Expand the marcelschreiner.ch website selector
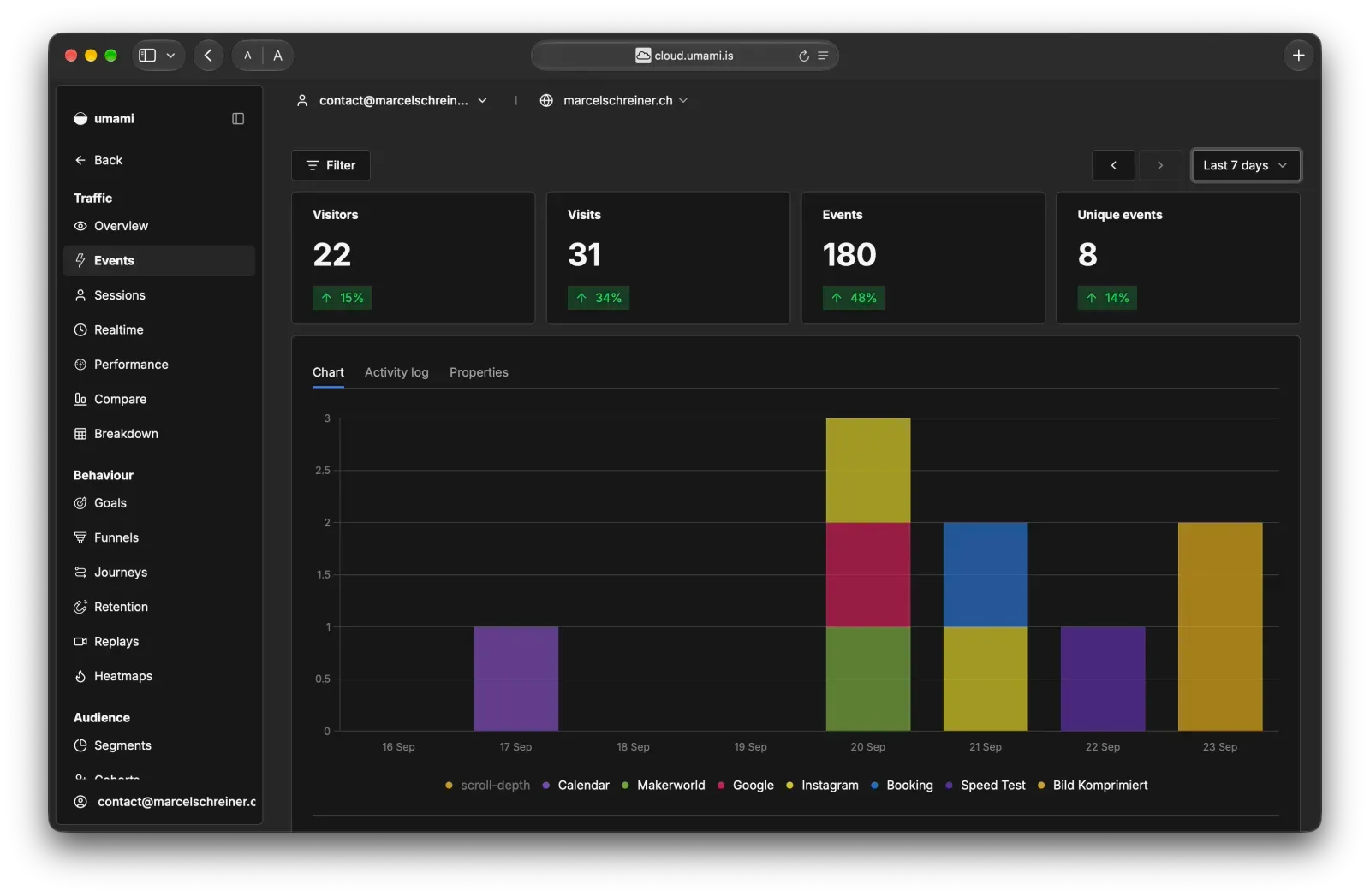This screenshot has height=896, width=1370. click(x=614, y=101)
